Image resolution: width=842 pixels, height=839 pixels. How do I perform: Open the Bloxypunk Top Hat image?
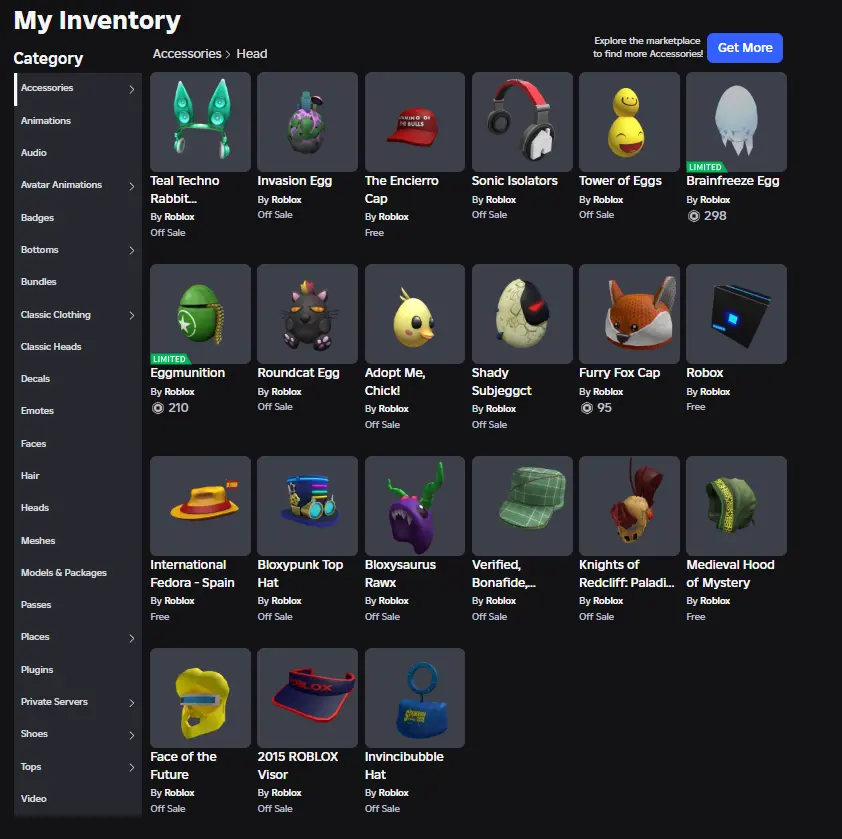click(307, 506)
